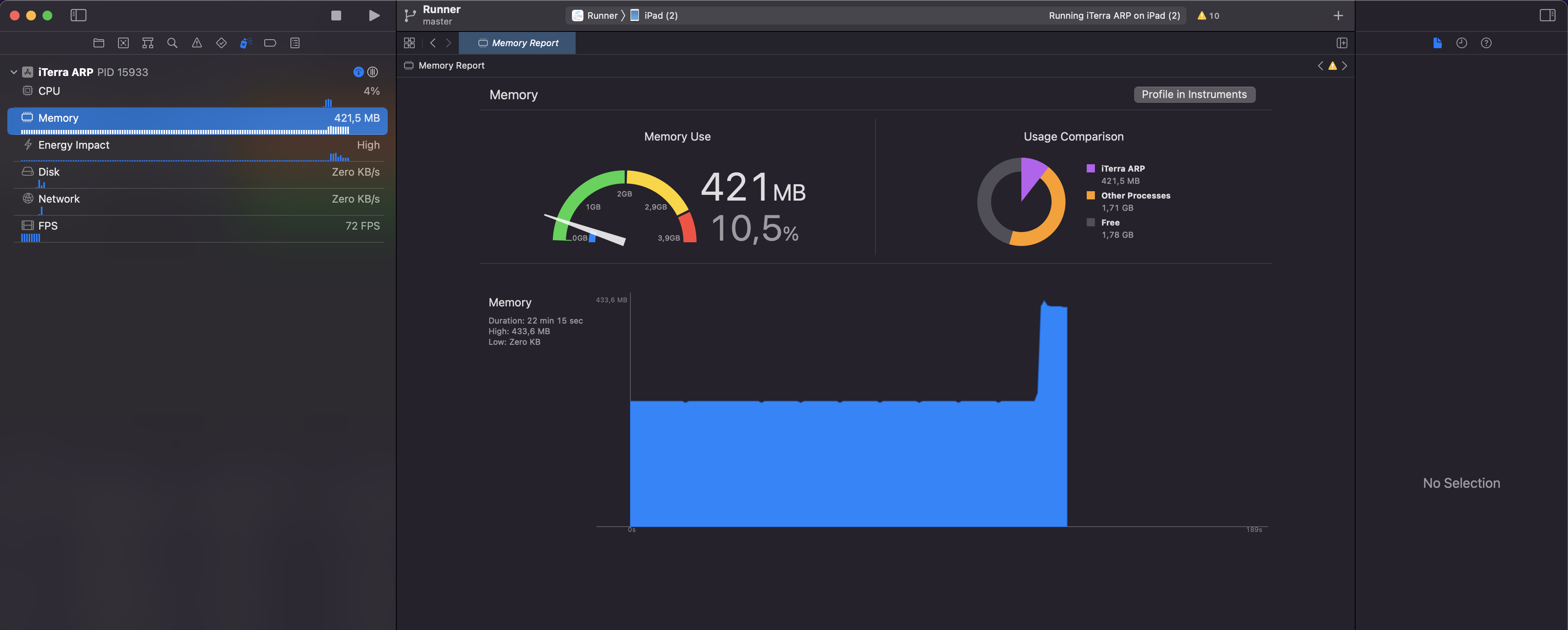Open the Source Control navigator
The height and width of the screenshot is (630, 1568).
123,42
